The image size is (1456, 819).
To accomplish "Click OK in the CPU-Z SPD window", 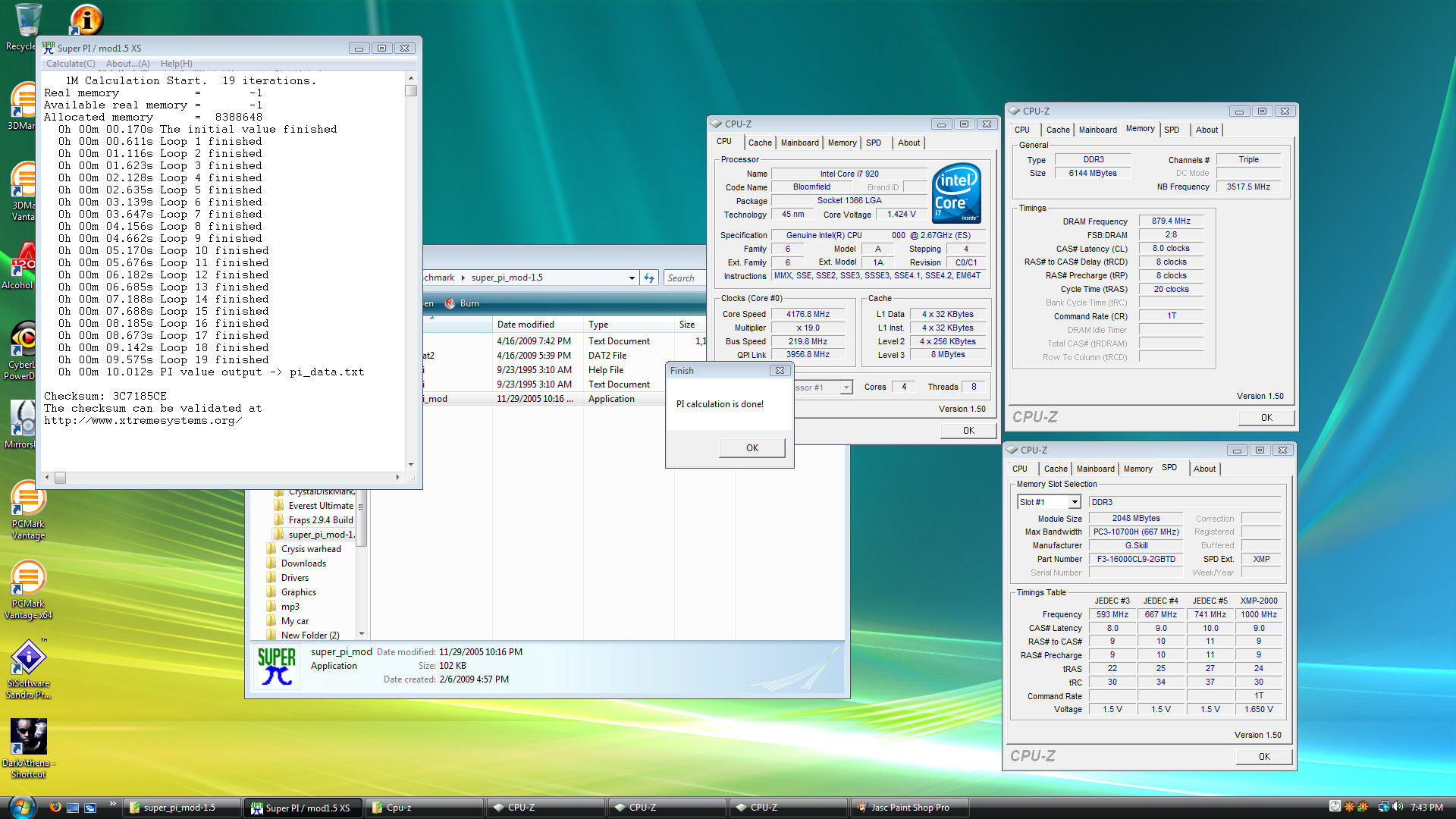I will 1264,757.
